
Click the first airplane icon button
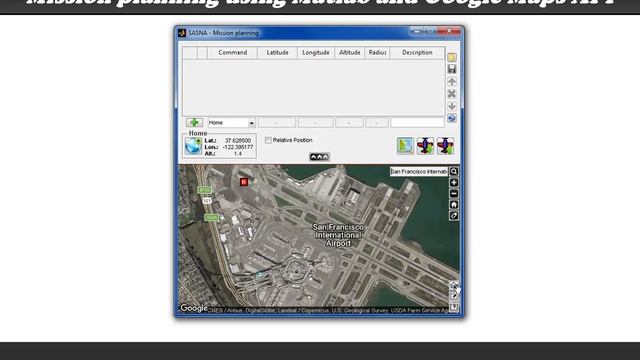point(425,146)
